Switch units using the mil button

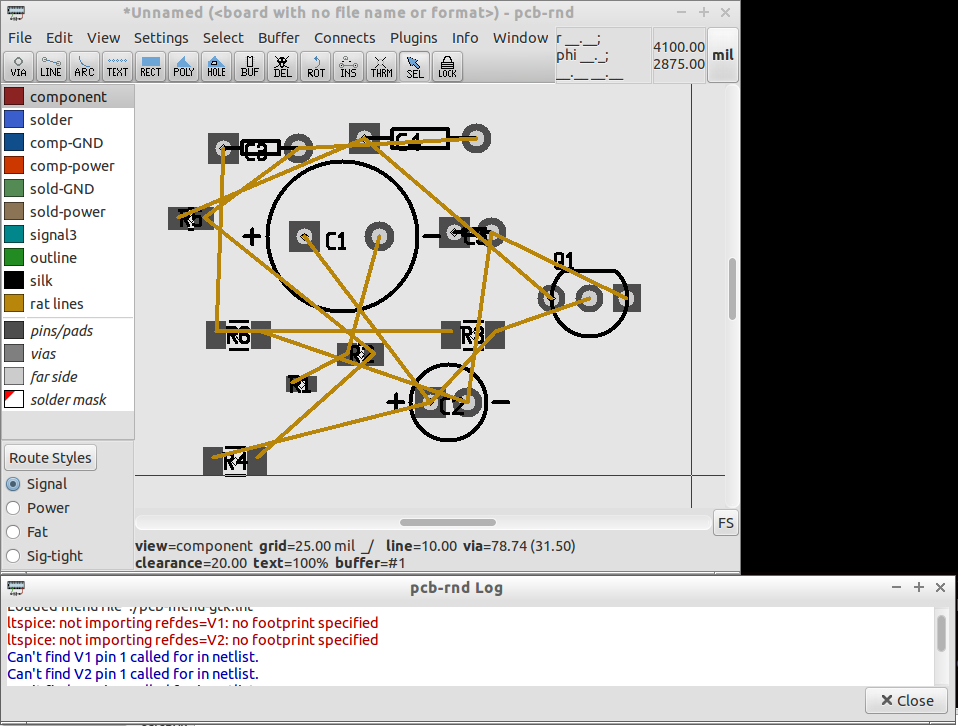(x=722, y=55)
